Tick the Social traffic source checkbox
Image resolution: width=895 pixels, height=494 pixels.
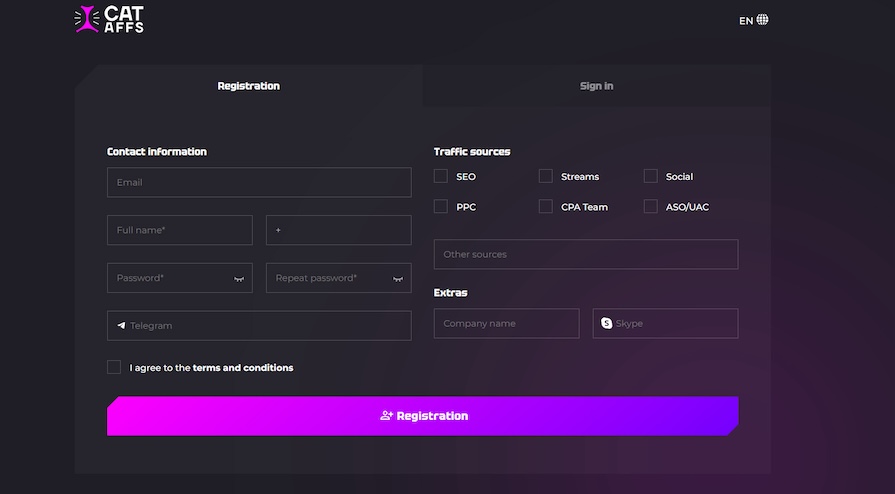[x=651, y=176]
